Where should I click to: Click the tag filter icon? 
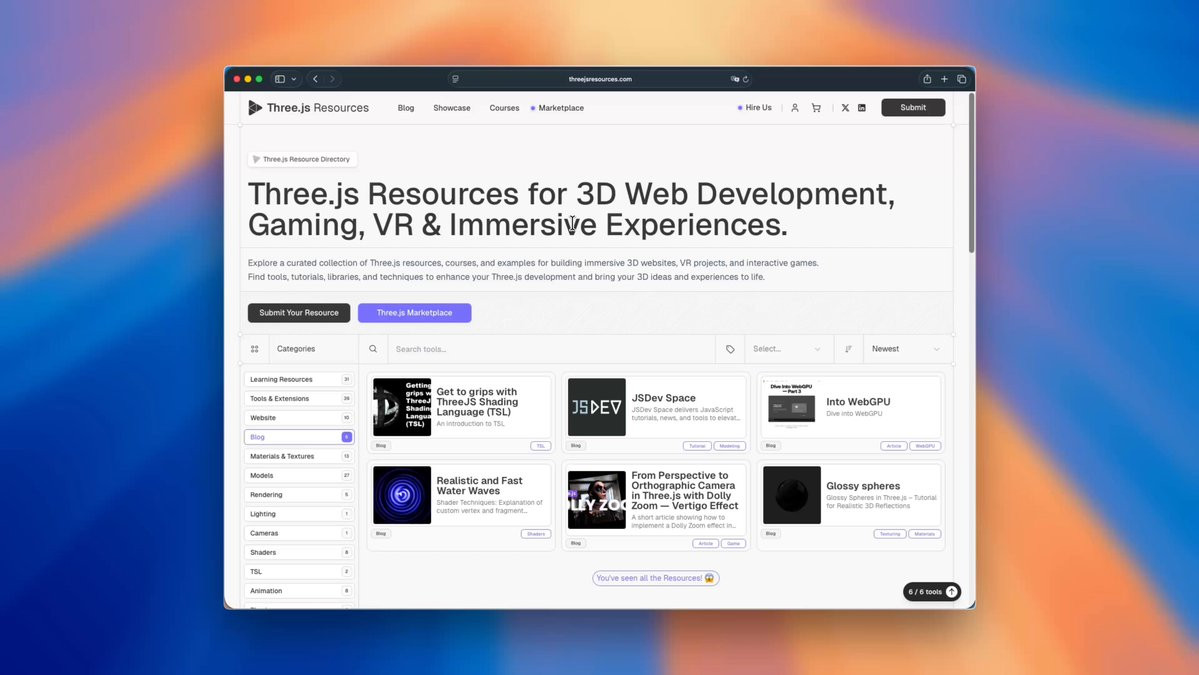[x=730, y=349]
